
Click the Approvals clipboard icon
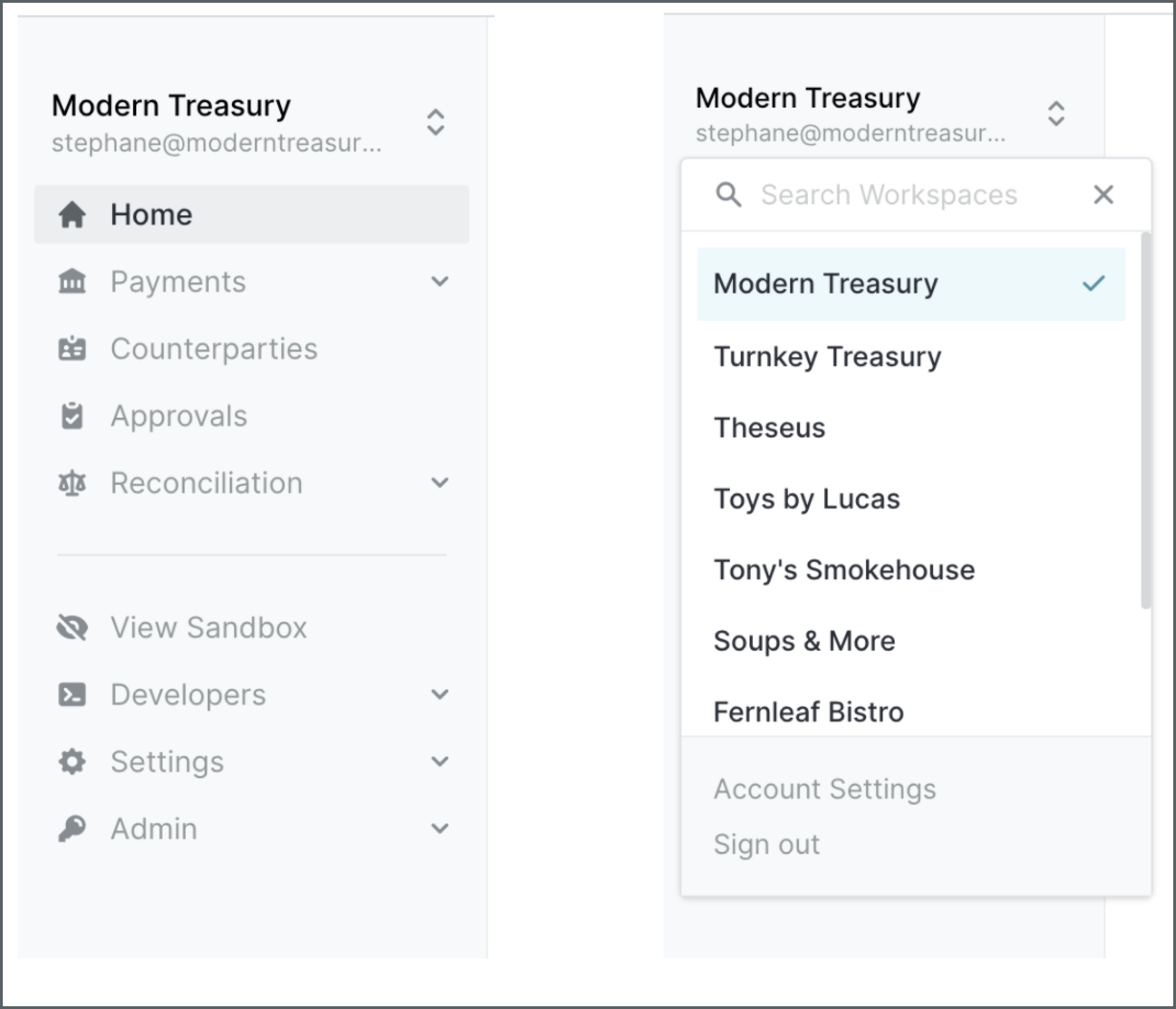coord(73,416)
